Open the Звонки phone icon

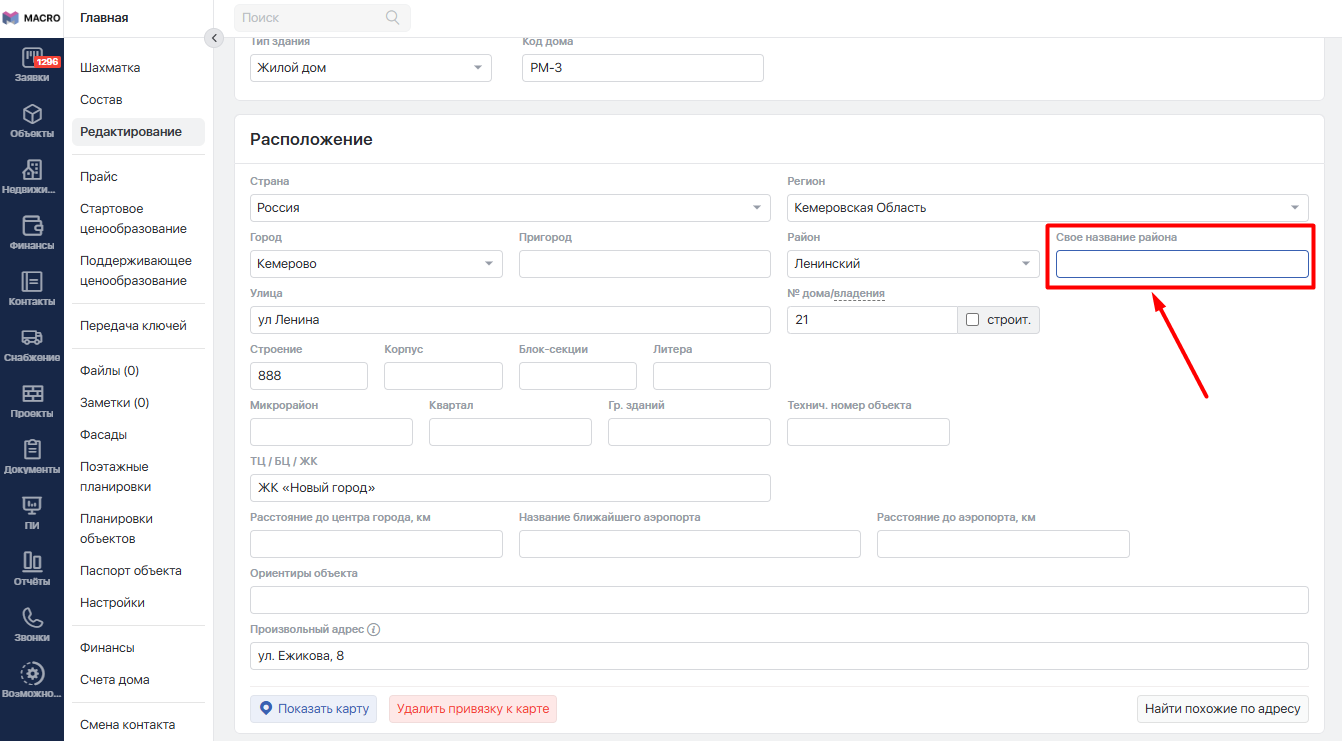pos(32,618)
